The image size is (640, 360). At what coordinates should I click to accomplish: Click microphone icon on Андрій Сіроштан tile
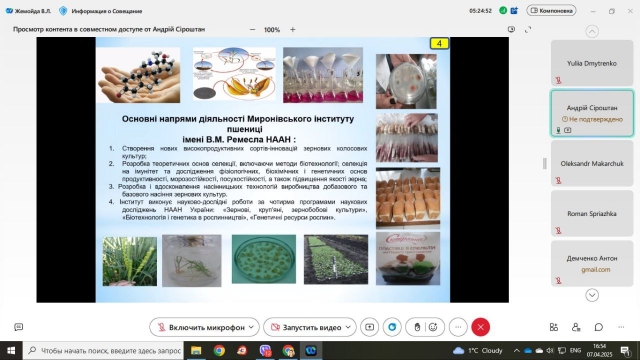pyautogui.click(x=558, y=130)
